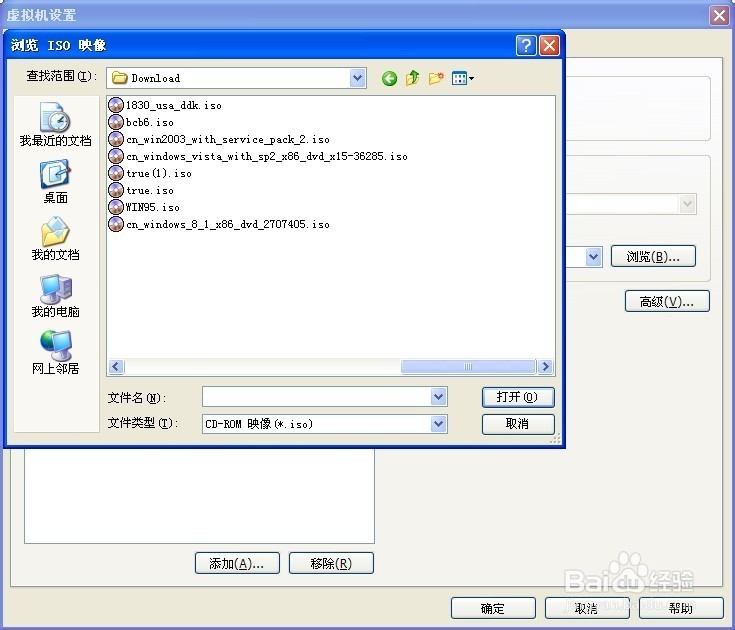Click the disc icon of true.iso
The height and width of the screenshot is (630, 735).
pos(116,190)
